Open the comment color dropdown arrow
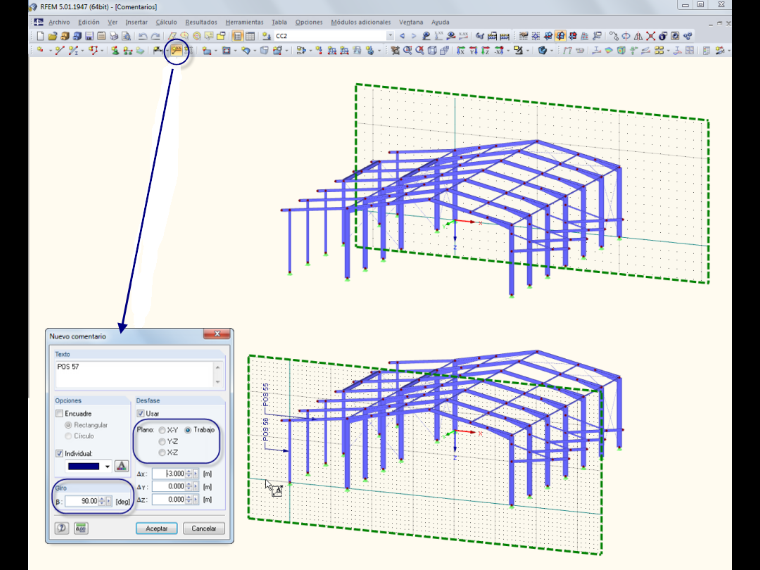The width and height of the screenshot is (760, 570). pyautogui.click(x=107, y=466)
